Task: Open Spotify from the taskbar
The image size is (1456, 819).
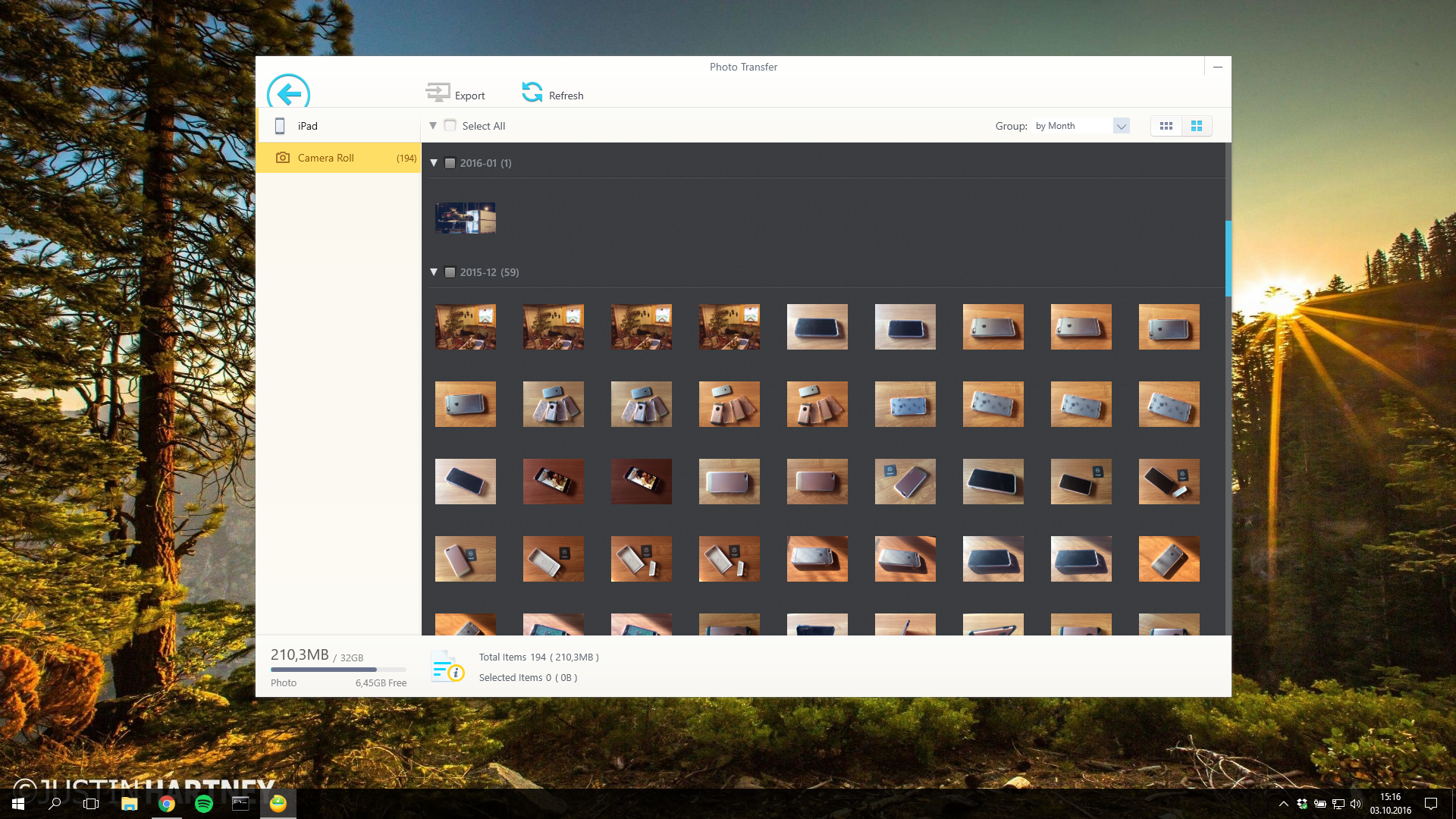Action: pyautogui.click(x=204, y=804)
